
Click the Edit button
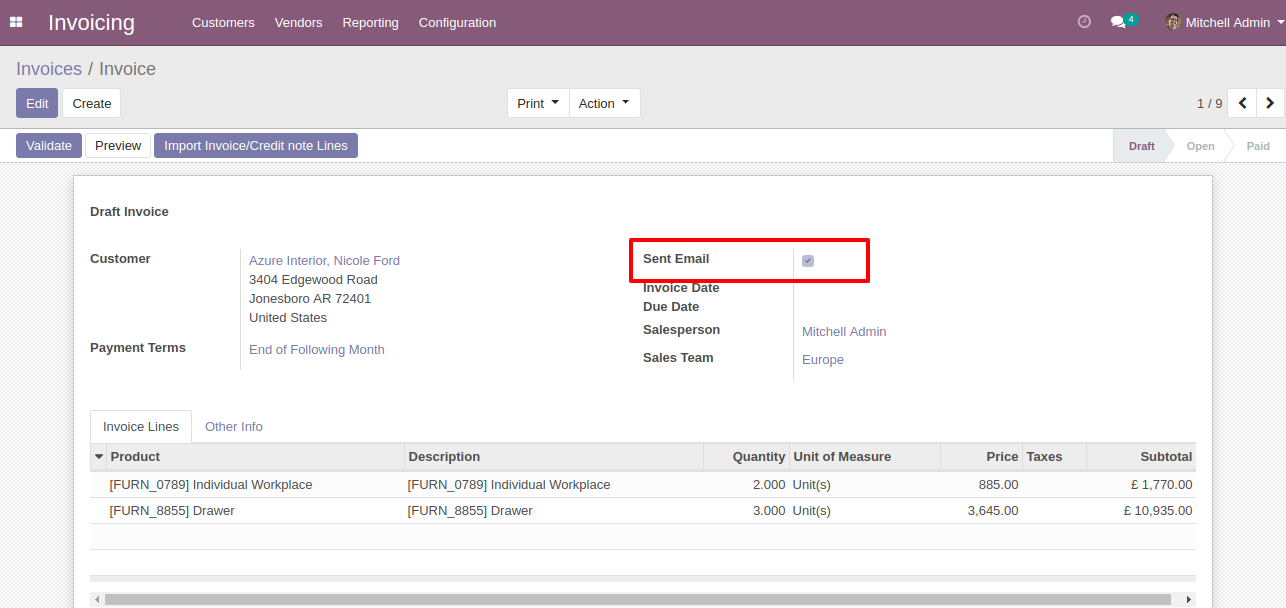coord(37,103)
